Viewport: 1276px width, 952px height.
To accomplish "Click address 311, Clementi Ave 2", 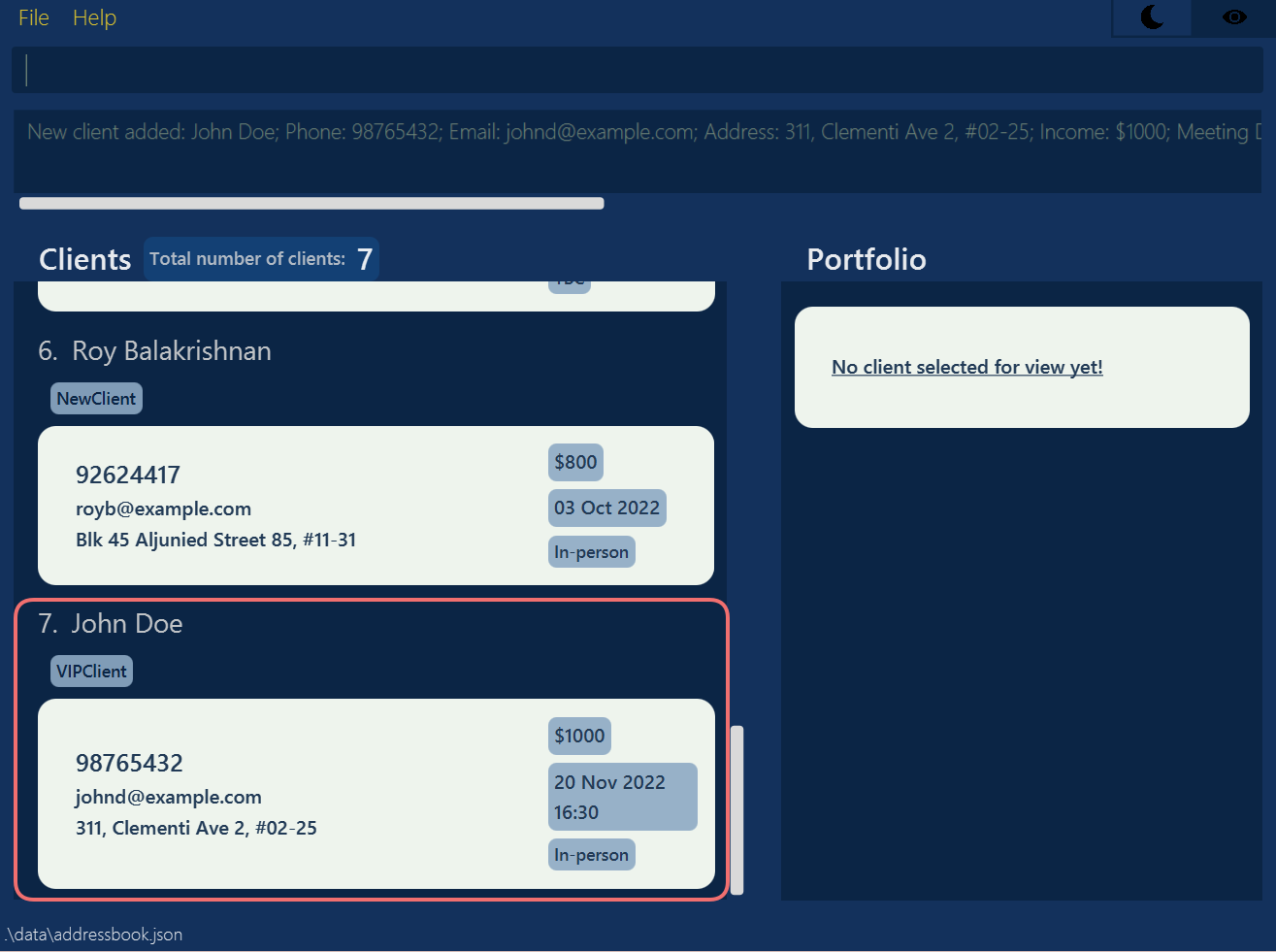I will point(196,828).
